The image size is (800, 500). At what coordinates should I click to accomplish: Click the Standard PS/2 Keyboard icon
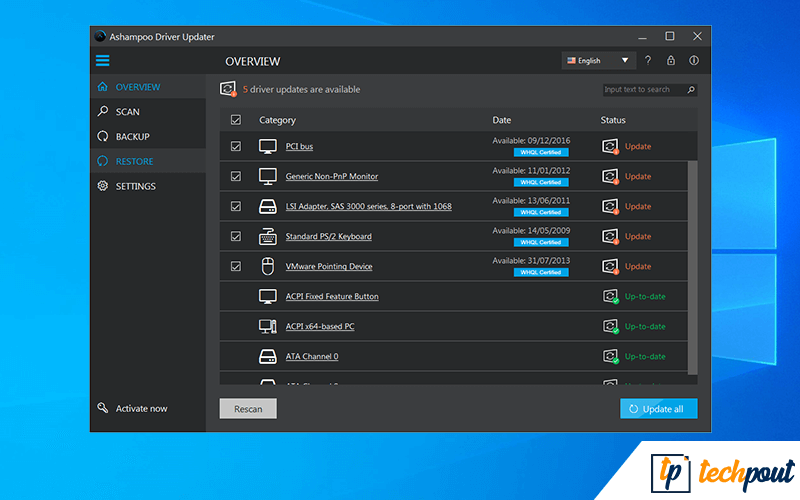point(268,236)
